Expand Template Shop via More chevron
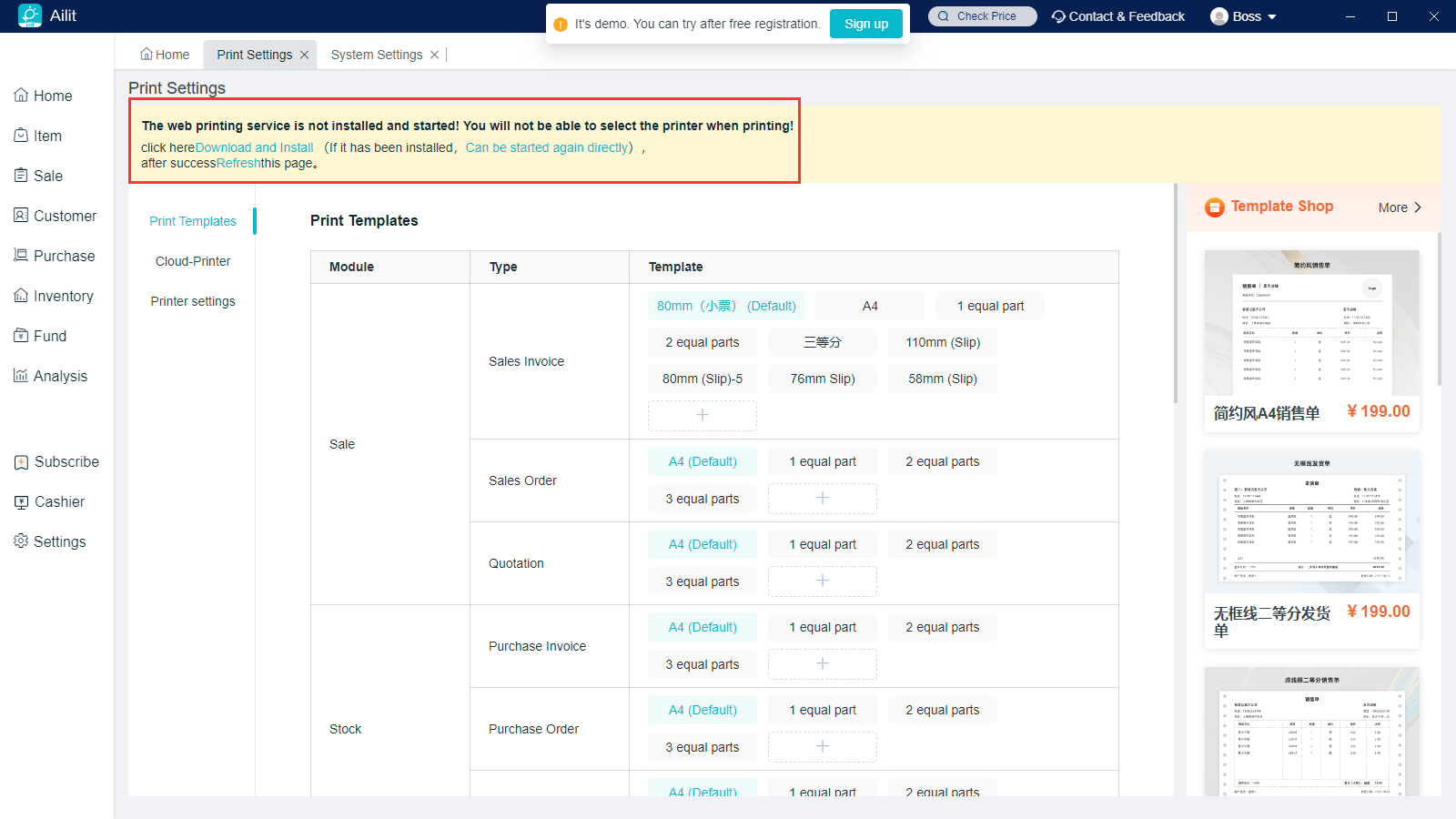Image resolution: width=1456 pixels, height=819 pixels. 1417,207
